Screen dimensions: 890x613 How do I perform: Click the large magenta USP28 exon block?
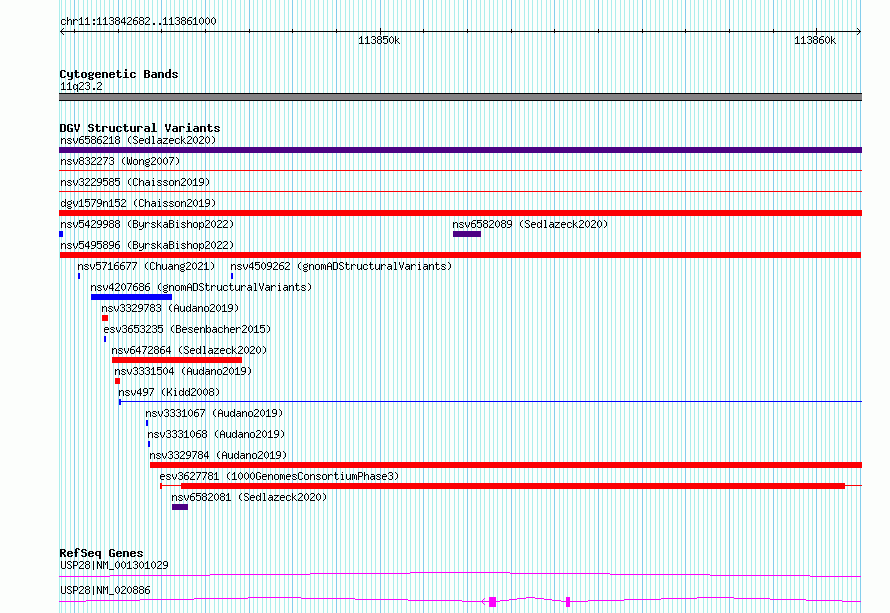pyautogui.click(x=492, y=602)
